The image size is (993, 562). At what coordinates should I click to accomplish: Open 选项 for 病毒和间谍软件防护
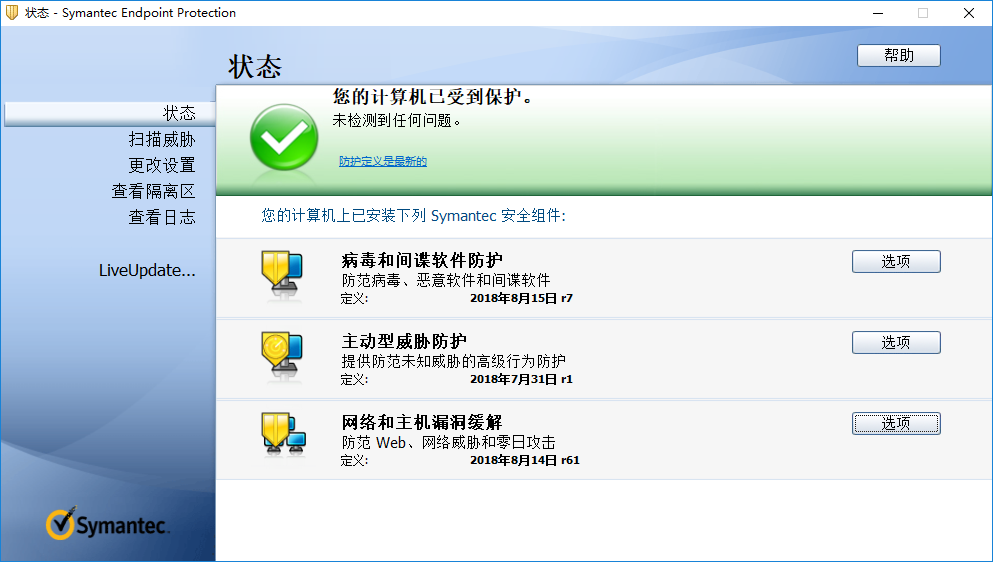tap(896, 261)
